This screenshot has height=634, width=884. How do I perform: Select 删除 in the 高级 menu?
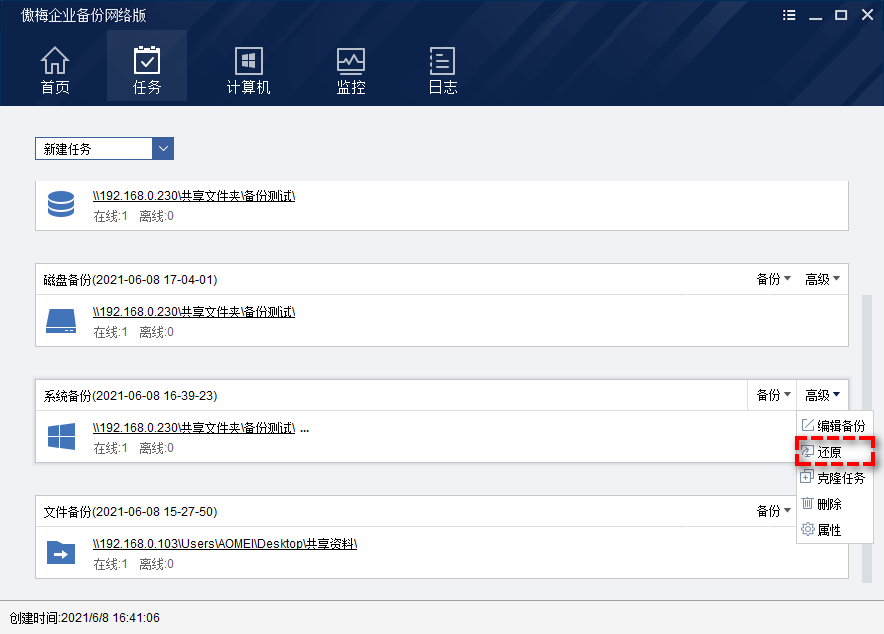tap(829, 504)
